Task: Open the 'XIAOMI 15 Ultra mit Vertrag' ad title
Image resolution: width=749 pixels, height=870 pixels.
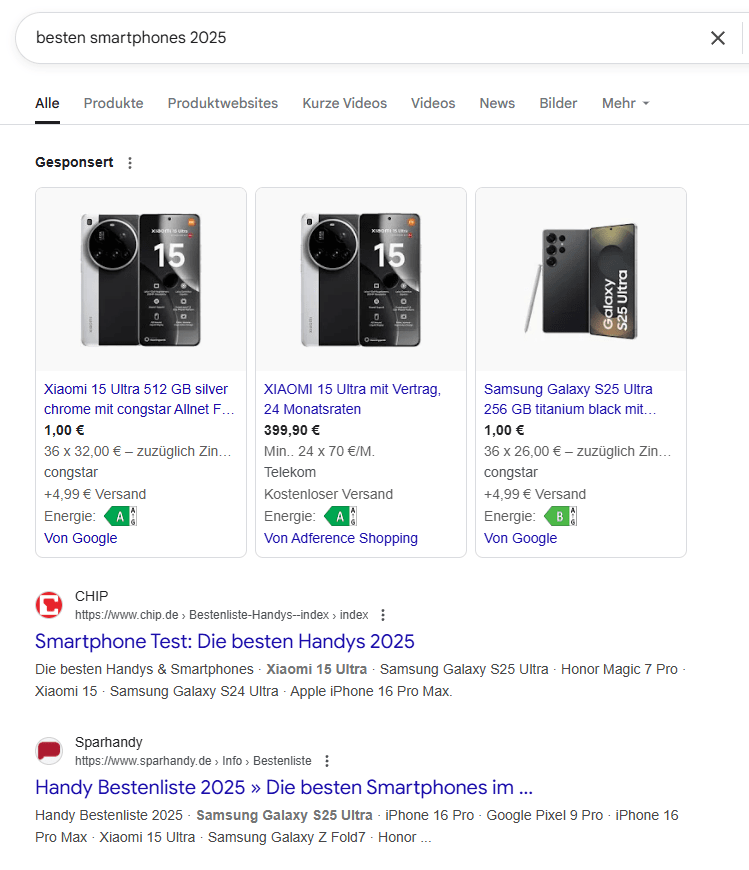Action: tap(352, 399)
